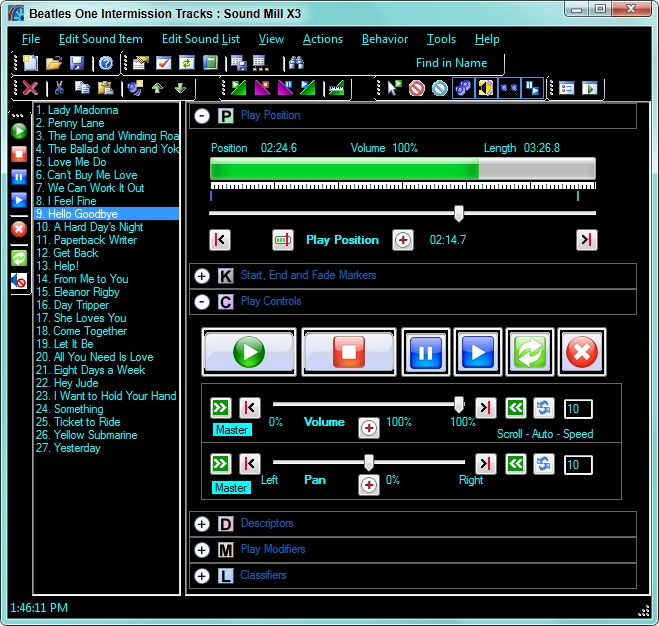Click the mute speaker icon in left sidebar
This screenshot has width=659, height=626.
19,281
